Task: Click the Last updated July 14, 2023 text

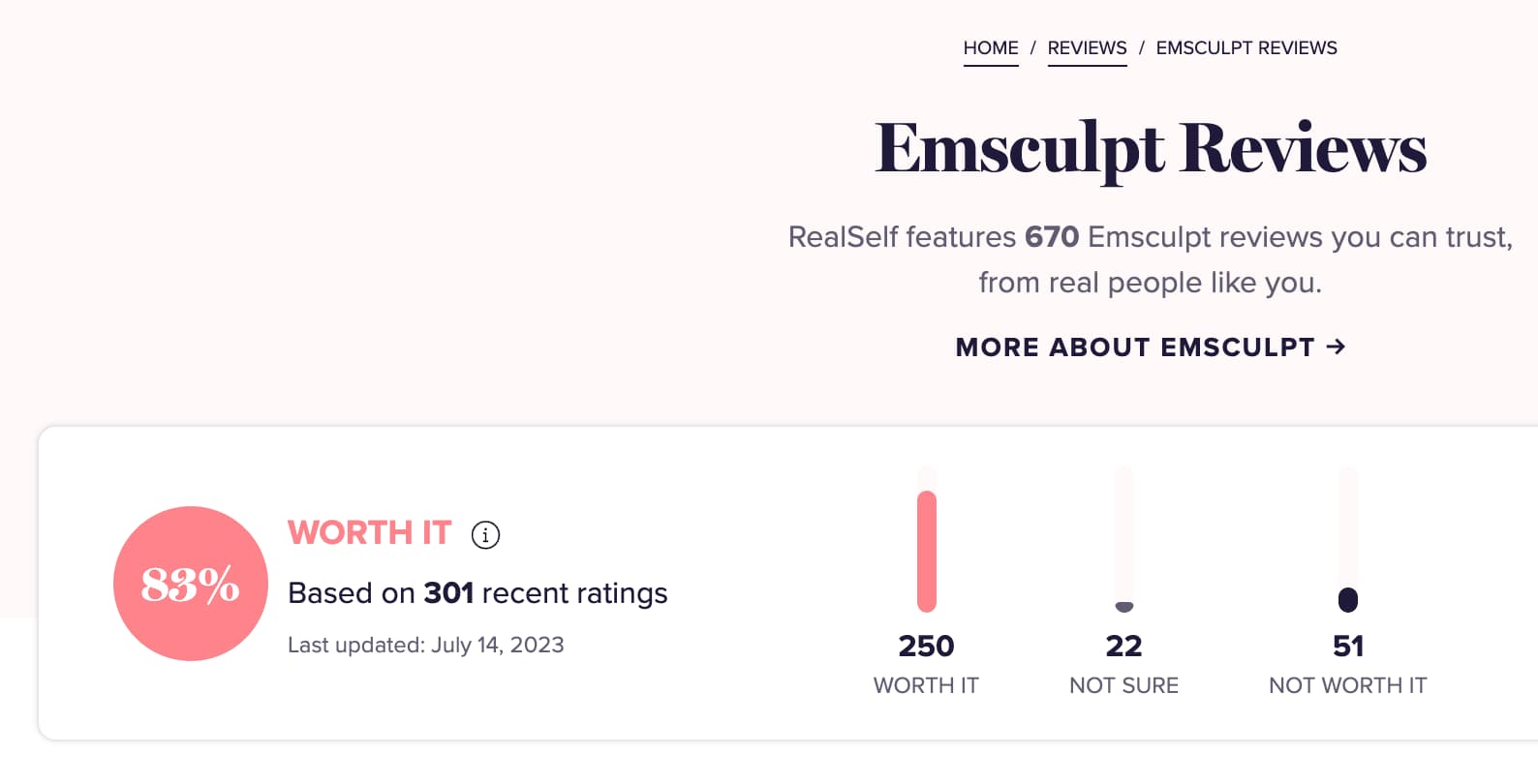Action: (x=426, y=645)
